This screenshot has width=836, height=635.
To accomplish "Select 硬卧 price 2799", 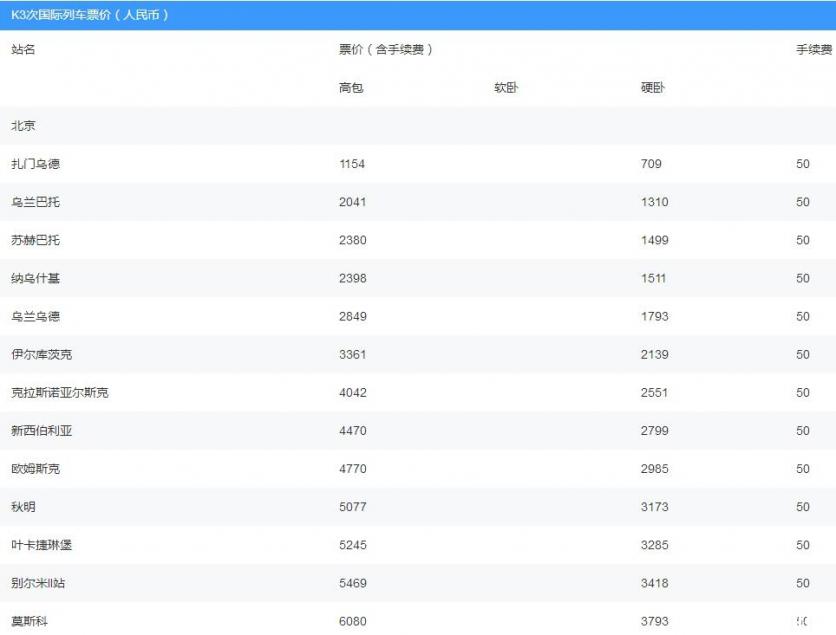I will coord(654,431).
